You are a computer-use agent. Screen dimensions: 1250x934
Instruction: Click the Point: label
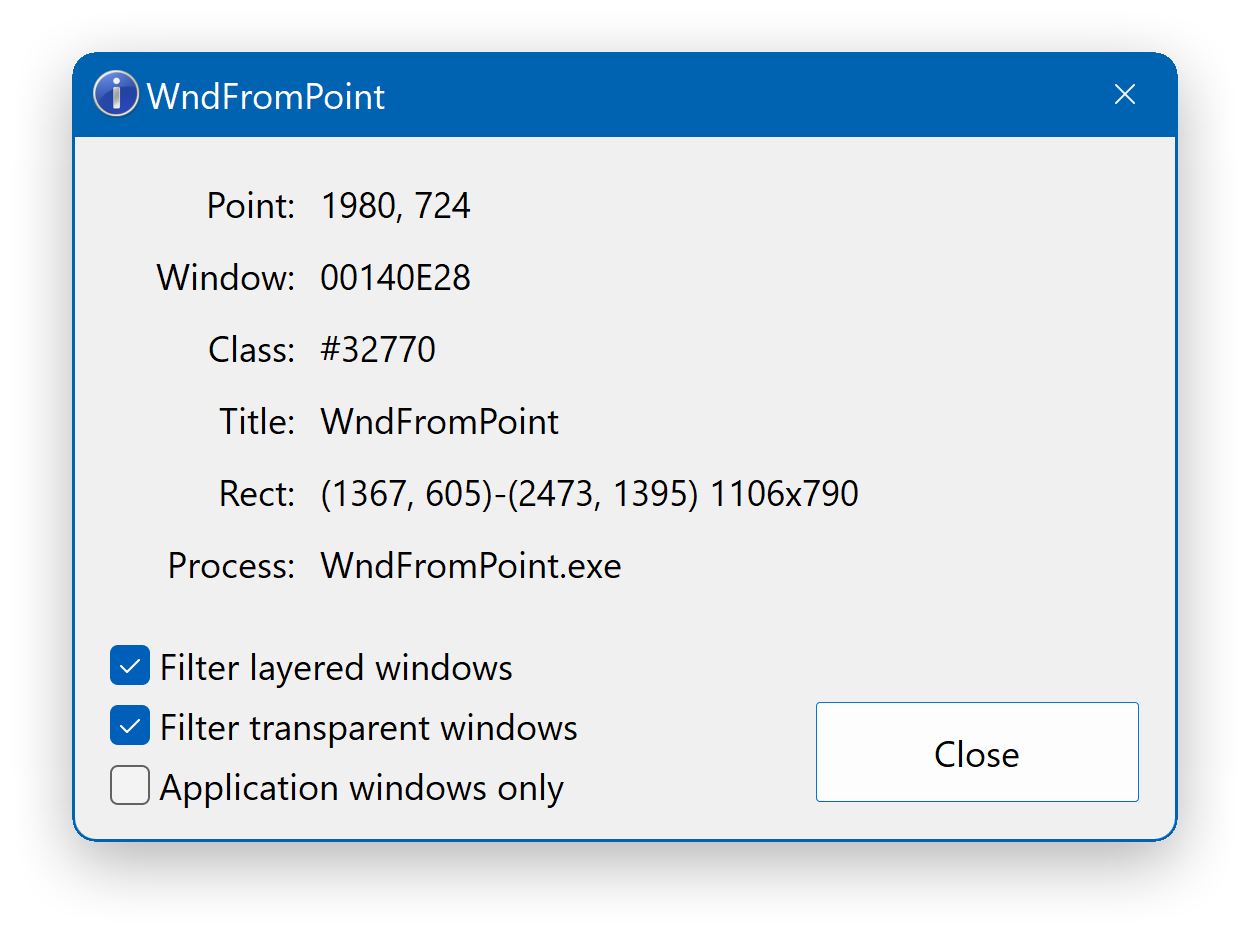click(x=251, y=206)
